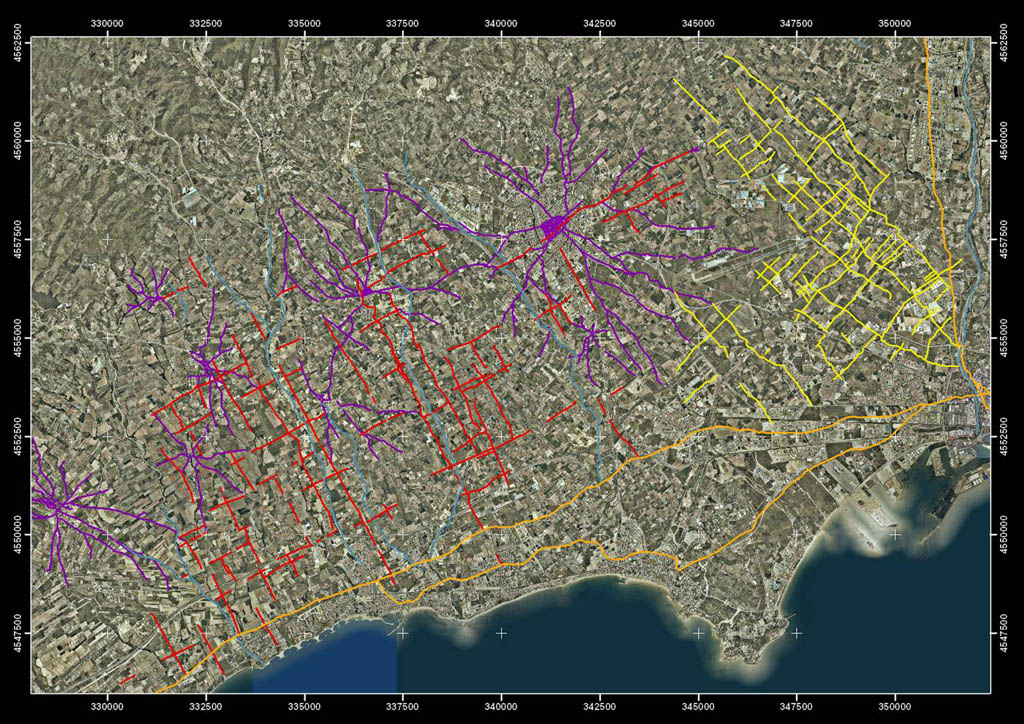This screenshot has height=724, width=1024.
Task: Click the 350000 label on the bottom axis
Action: [x=895, y=705]
